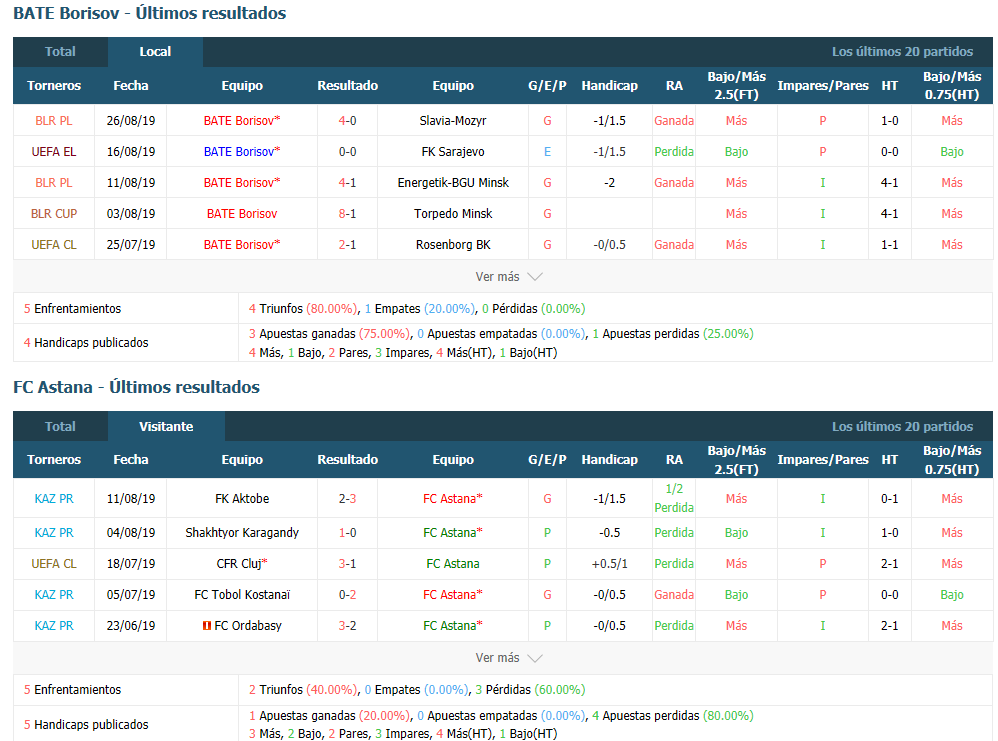The width and height of the screenshot is (998, 741).
Task: Click BATE Borisov in the Torpedo Minsk row
Action: tap(242, 214)
